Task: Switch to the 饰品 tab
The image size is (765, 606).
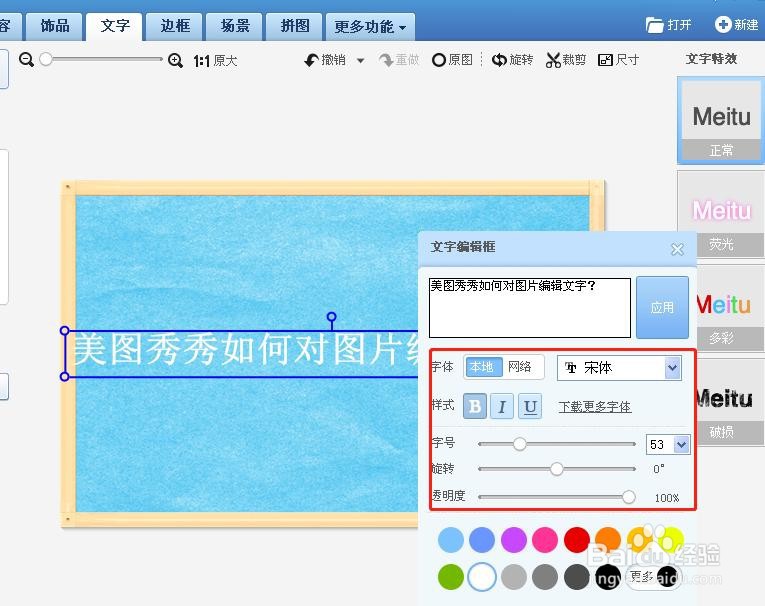Action: click(x=55, y=26)
